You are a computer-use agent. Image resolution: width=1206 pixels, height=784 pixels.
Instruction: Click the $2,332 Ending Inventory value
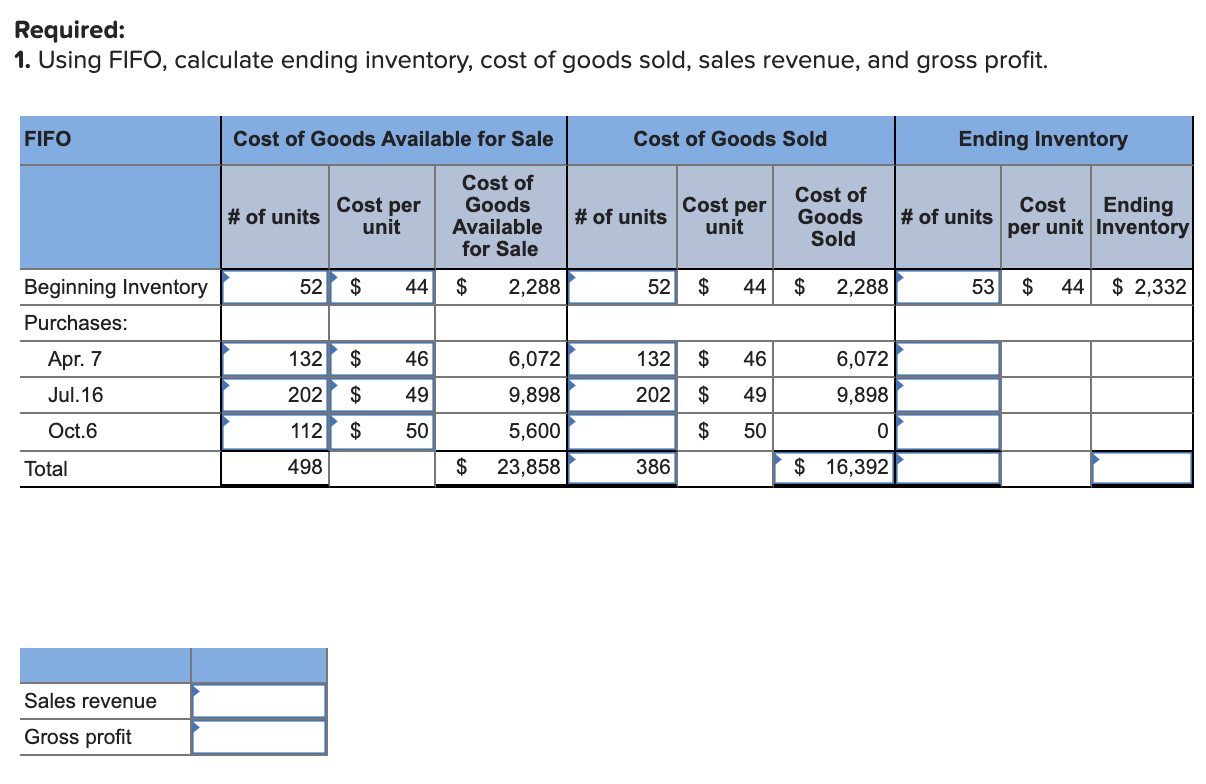click(x=1149, y=287)
